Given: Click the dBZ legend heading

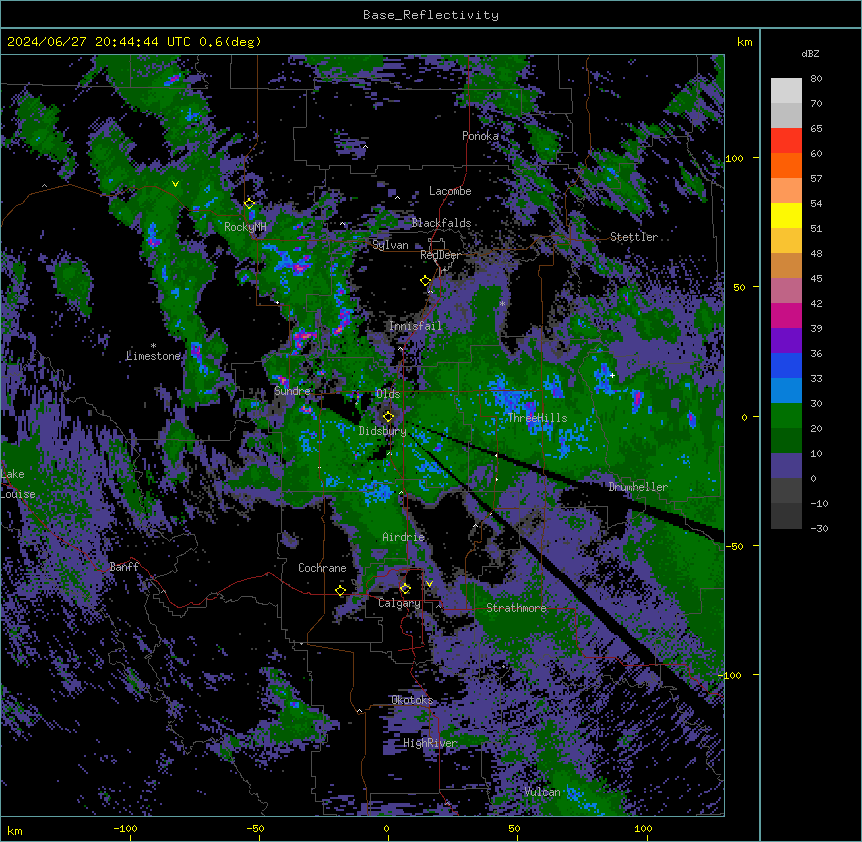Looking at the screenshot, I should pyautogui.click(x=810, y=53).
